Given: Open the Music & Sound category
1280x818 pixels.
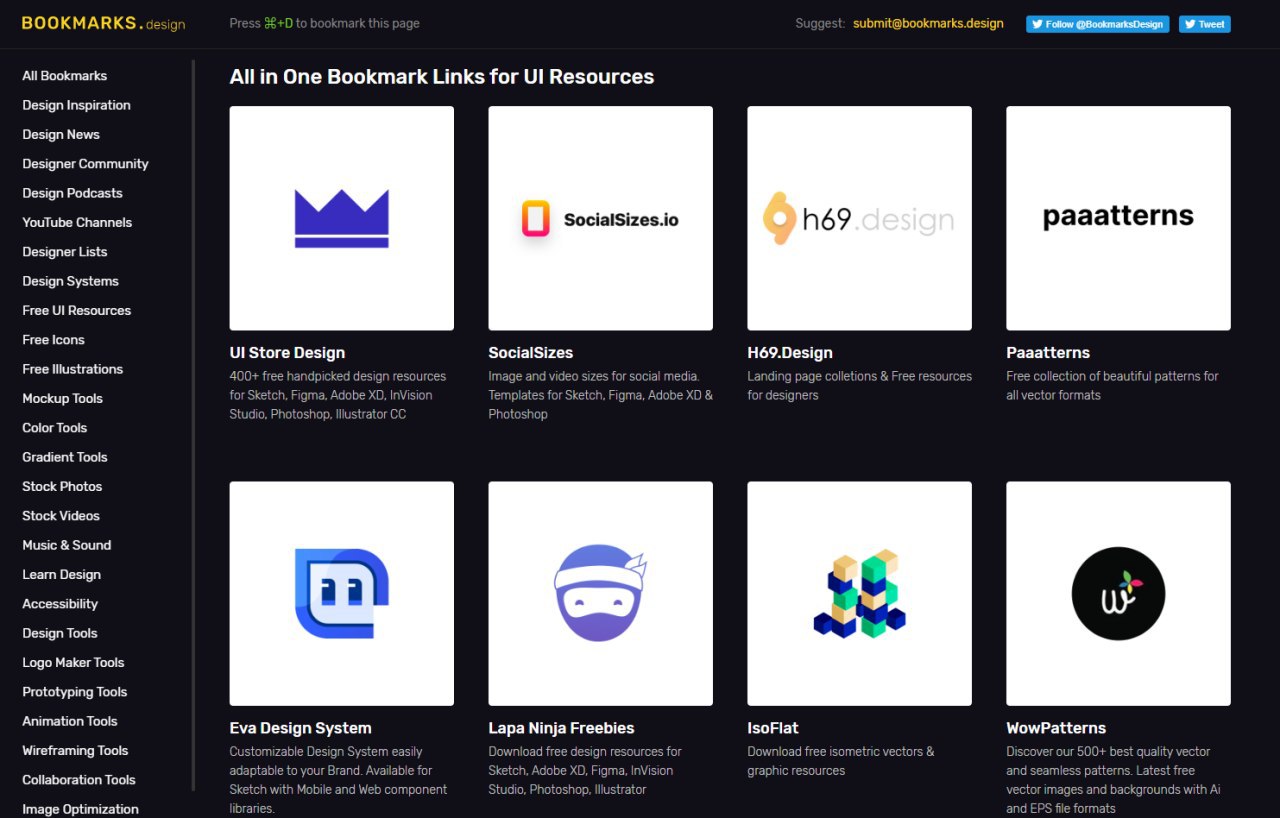Looking at the screenshot, I should click(66, 545).
